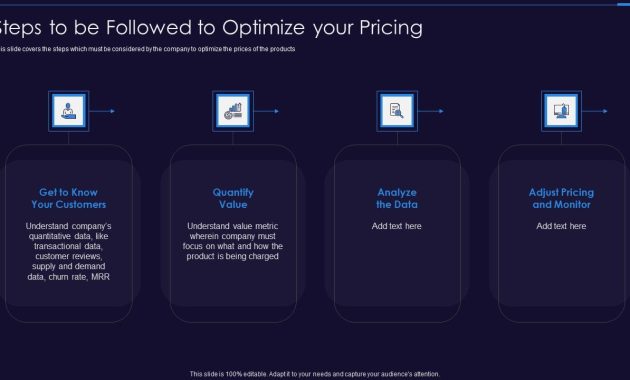Click arrow right of analyze data icon
The width and height of the screenshot is (630, 380).
click(x=431, y=111)
